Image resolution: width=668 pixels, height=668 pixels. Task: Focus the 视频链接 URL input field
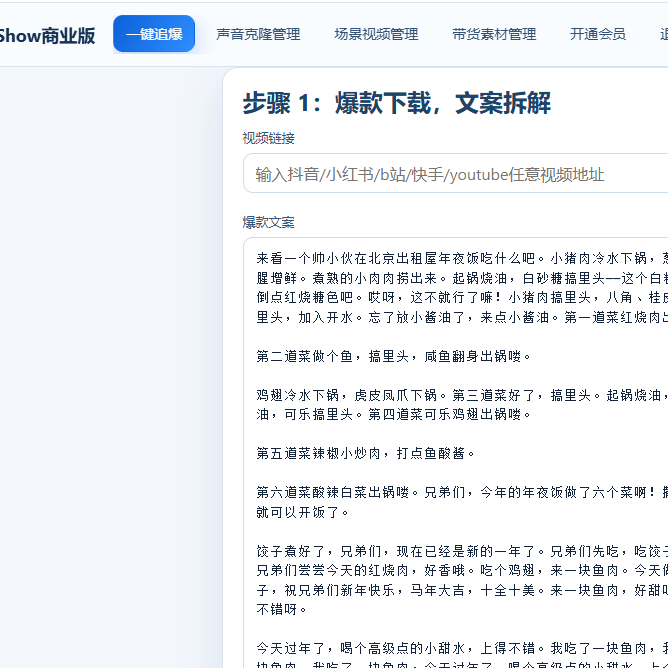[455, 174]
